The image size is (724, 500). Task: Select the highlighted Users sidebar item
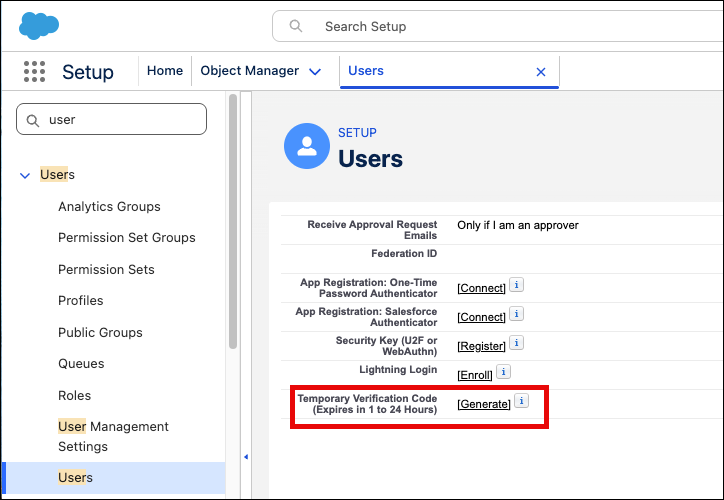[x=114, y=478]
